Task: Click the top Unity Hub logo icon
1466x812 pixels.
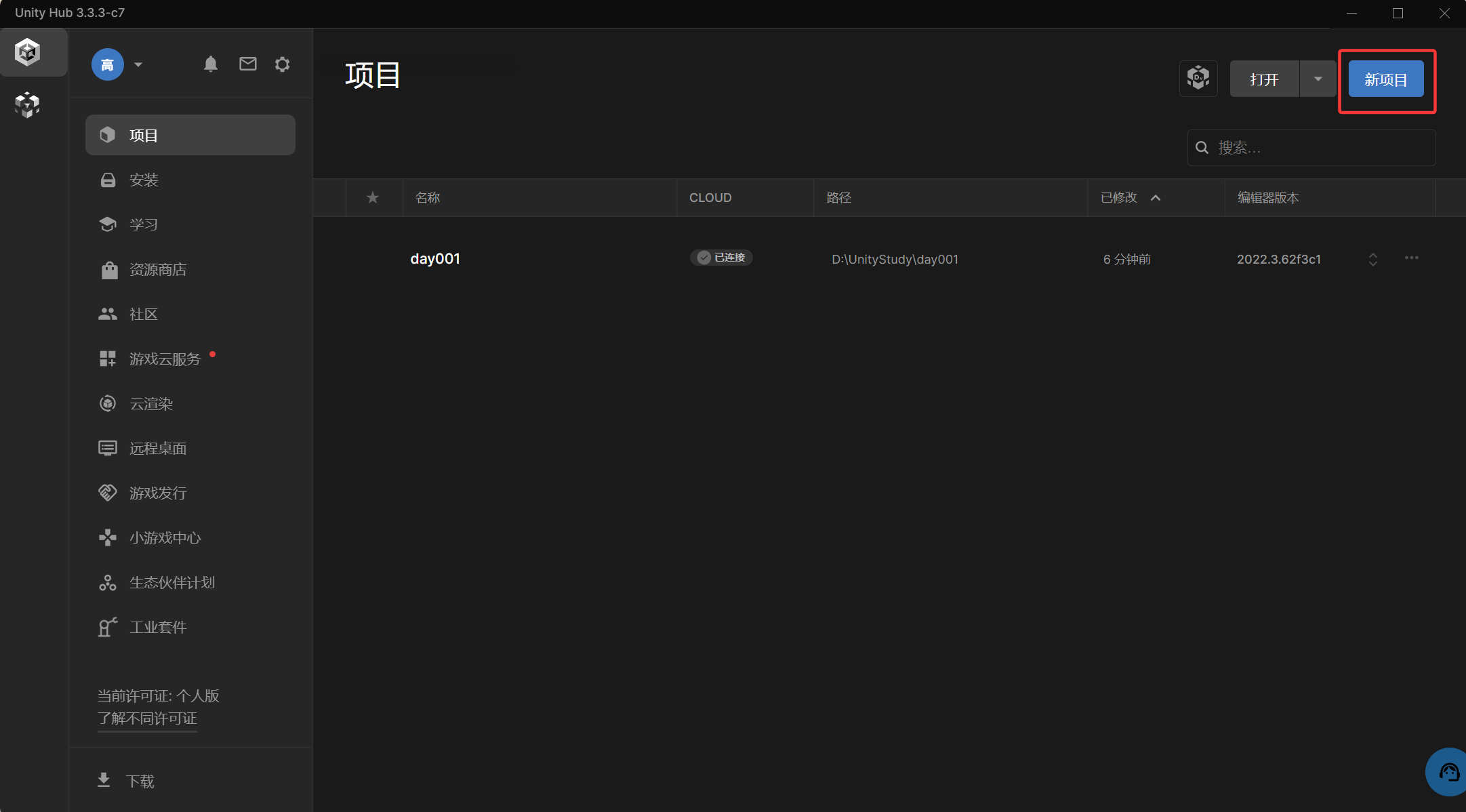Action: coord(28,52)
